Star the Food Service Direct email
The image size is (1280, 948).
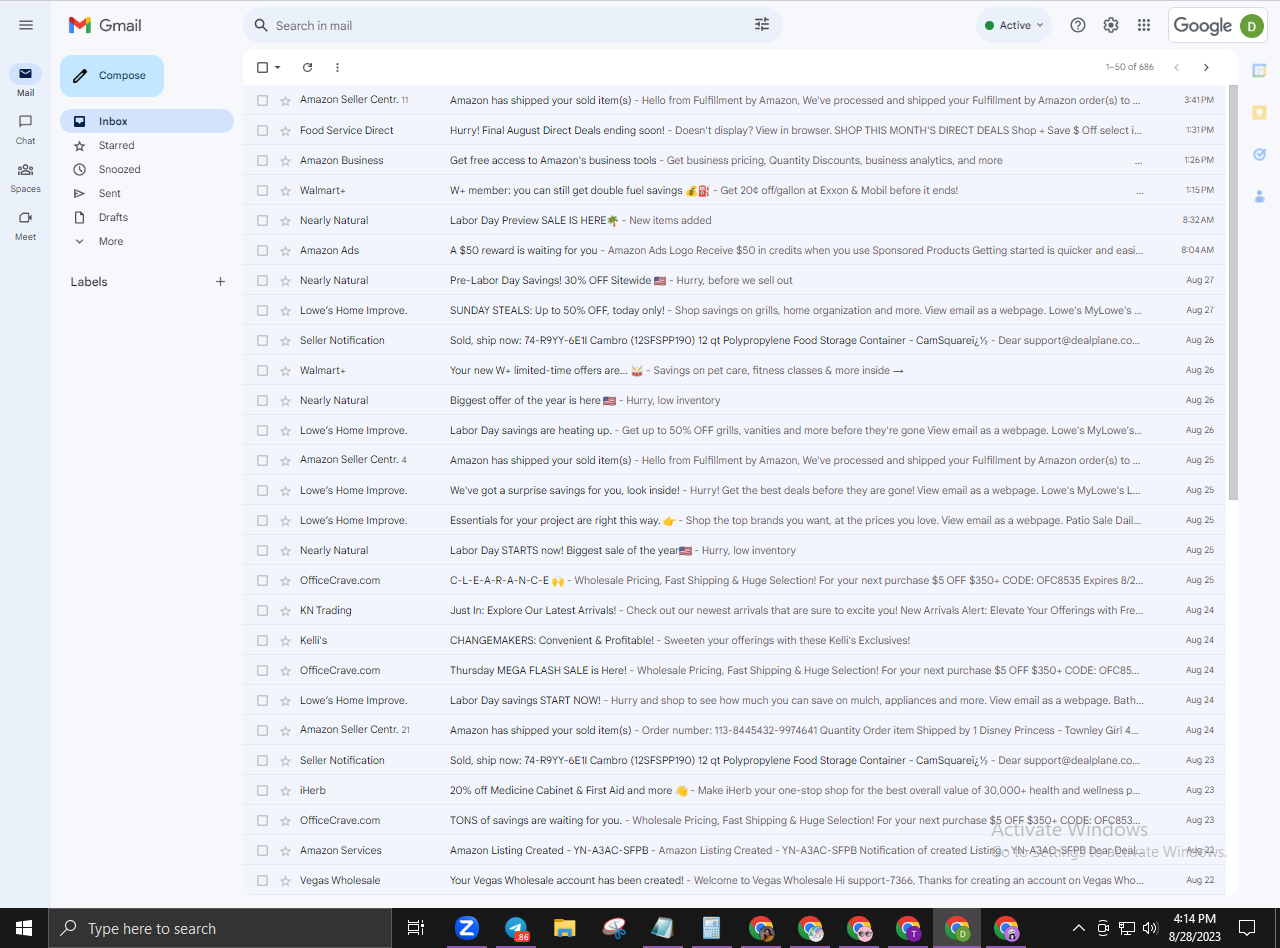[285, 130]
